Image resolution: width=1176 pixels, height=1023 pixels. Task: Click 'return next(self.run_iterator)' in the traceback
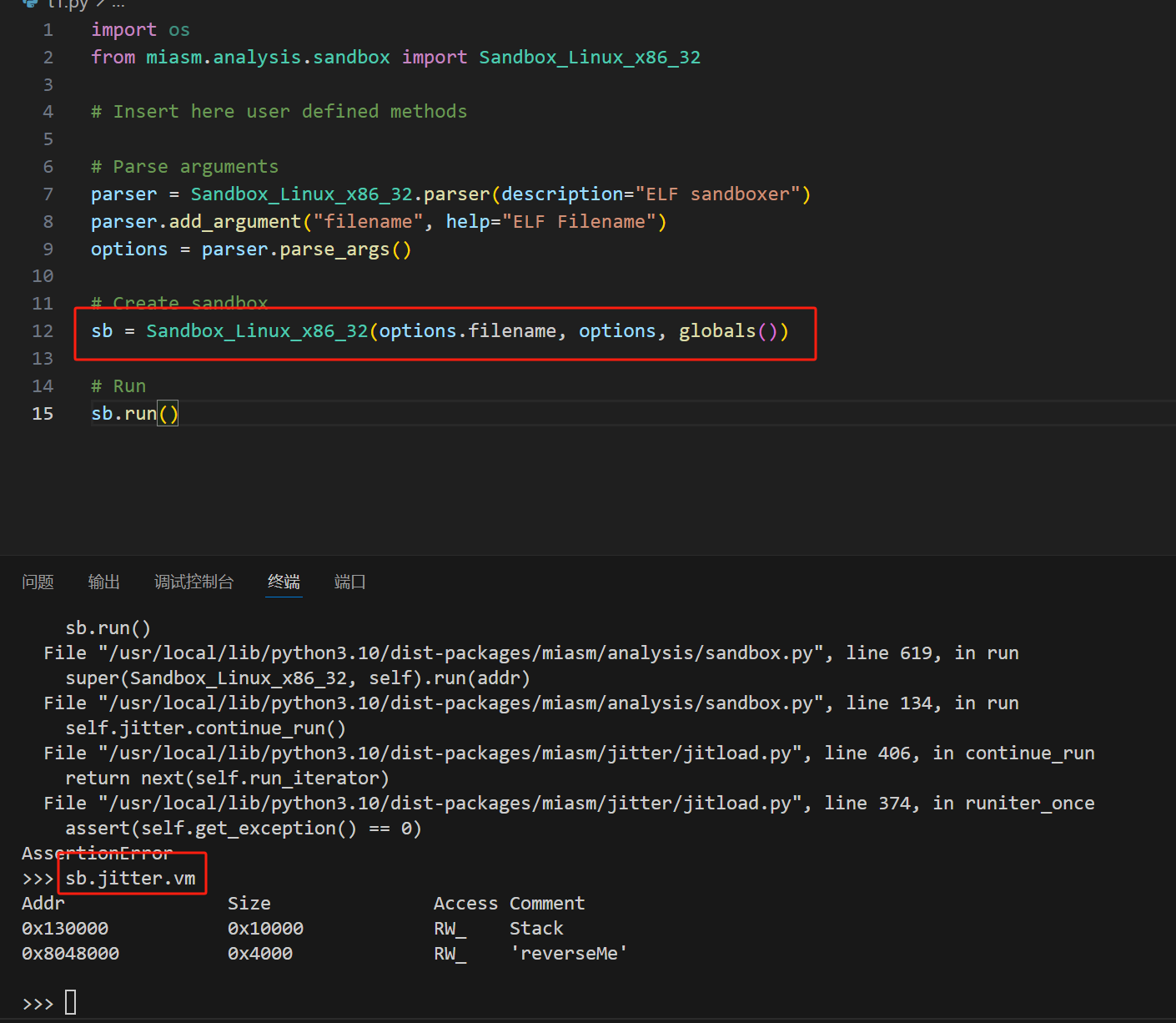pyautogui.click(x=228, y=779)
